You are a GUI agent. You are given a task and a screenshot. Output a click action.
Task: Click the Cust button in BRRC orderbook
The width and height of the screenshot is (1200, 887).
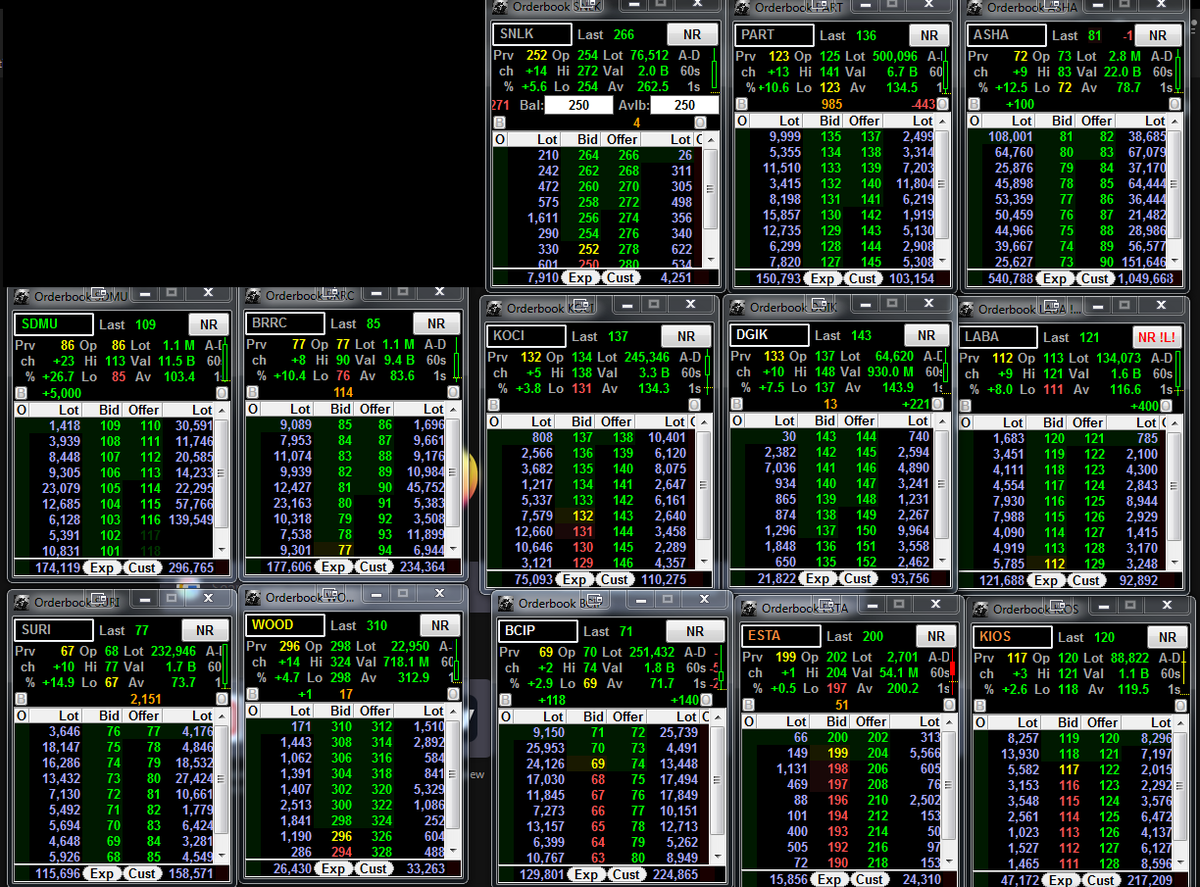[373, 567]
